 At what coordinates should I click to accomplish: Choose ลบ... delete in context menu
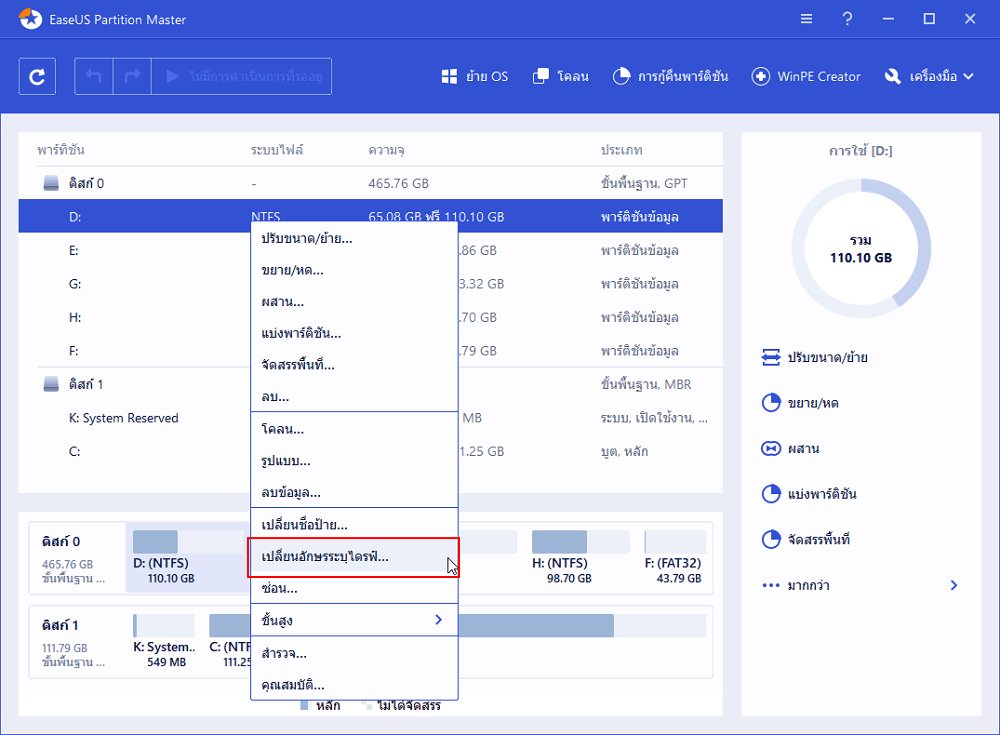click(x=354, y=397)
